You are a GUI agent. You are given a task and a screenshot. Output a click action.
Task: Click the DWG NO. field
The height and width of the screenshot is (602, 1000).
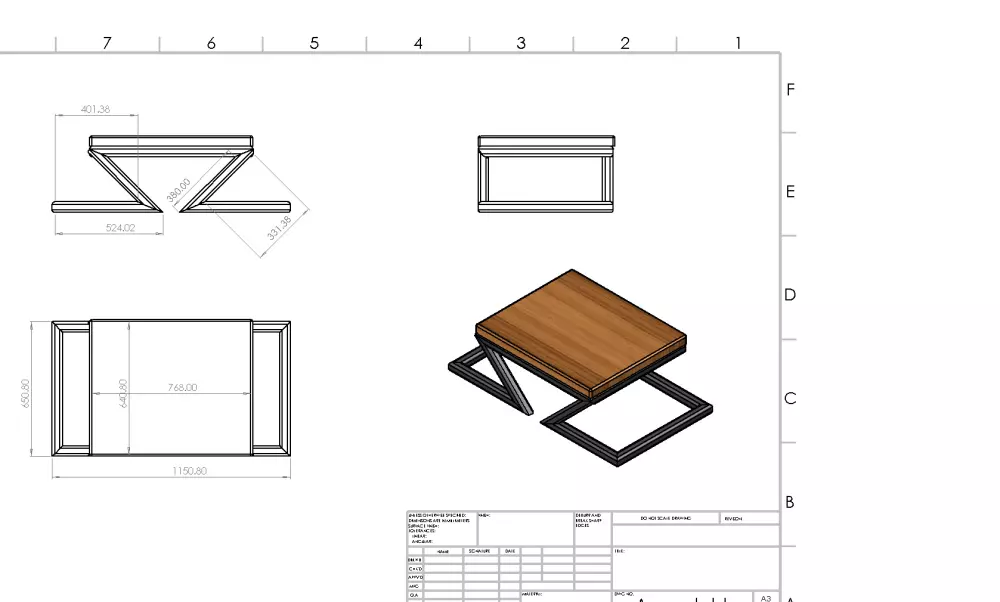click(682, 596)
